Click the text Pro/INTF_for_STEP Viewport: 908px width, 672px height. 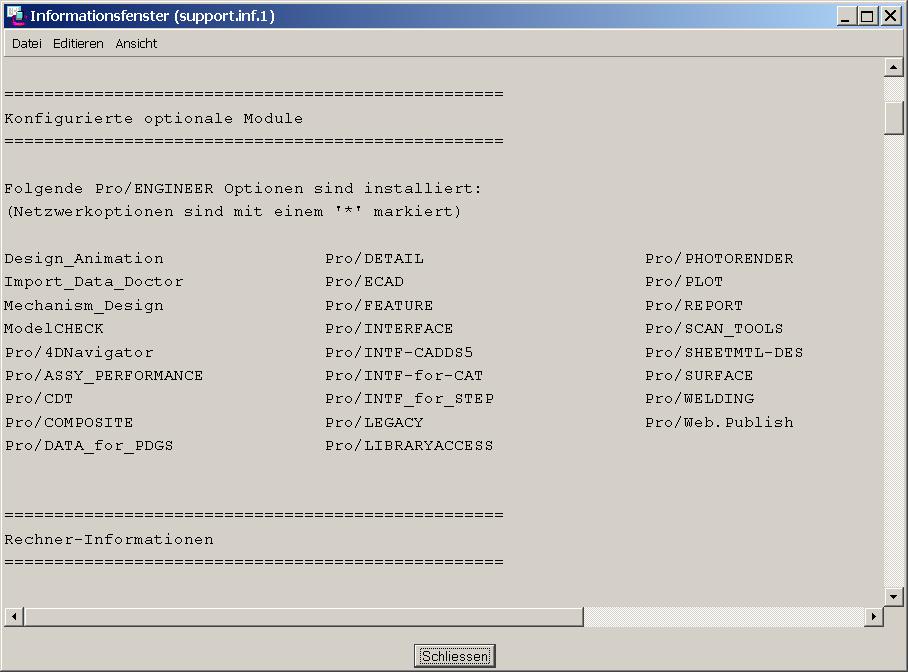click(x=409, y=399)
